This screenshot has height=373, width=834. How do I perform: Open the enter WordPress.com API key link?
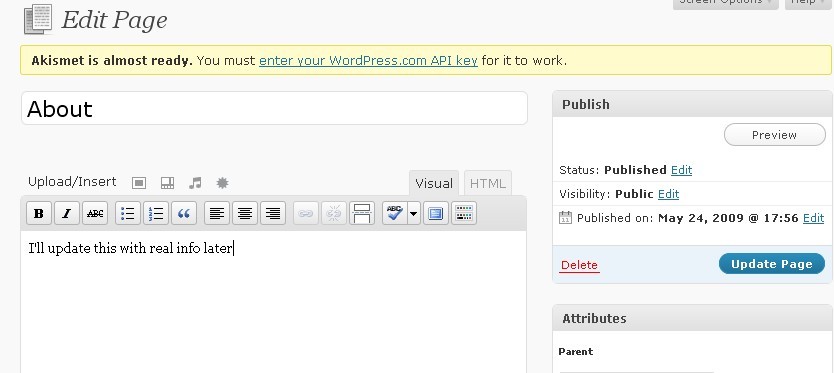[368, 61]
